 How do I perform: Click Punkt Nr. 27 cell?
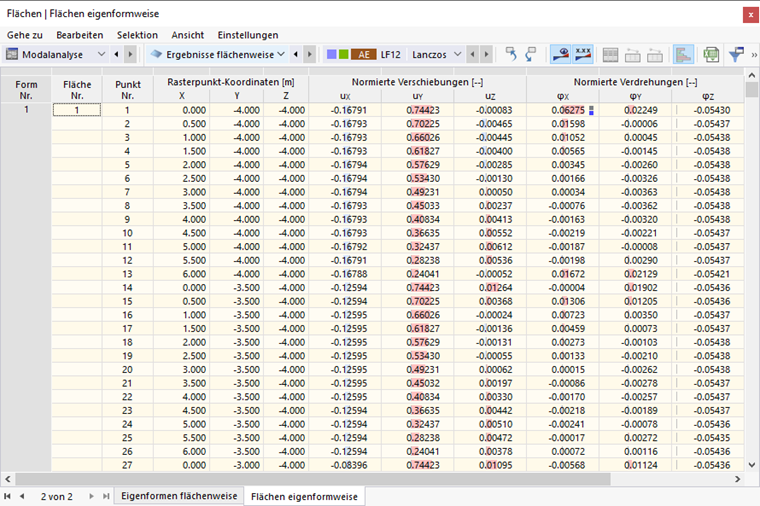[127, 465]
